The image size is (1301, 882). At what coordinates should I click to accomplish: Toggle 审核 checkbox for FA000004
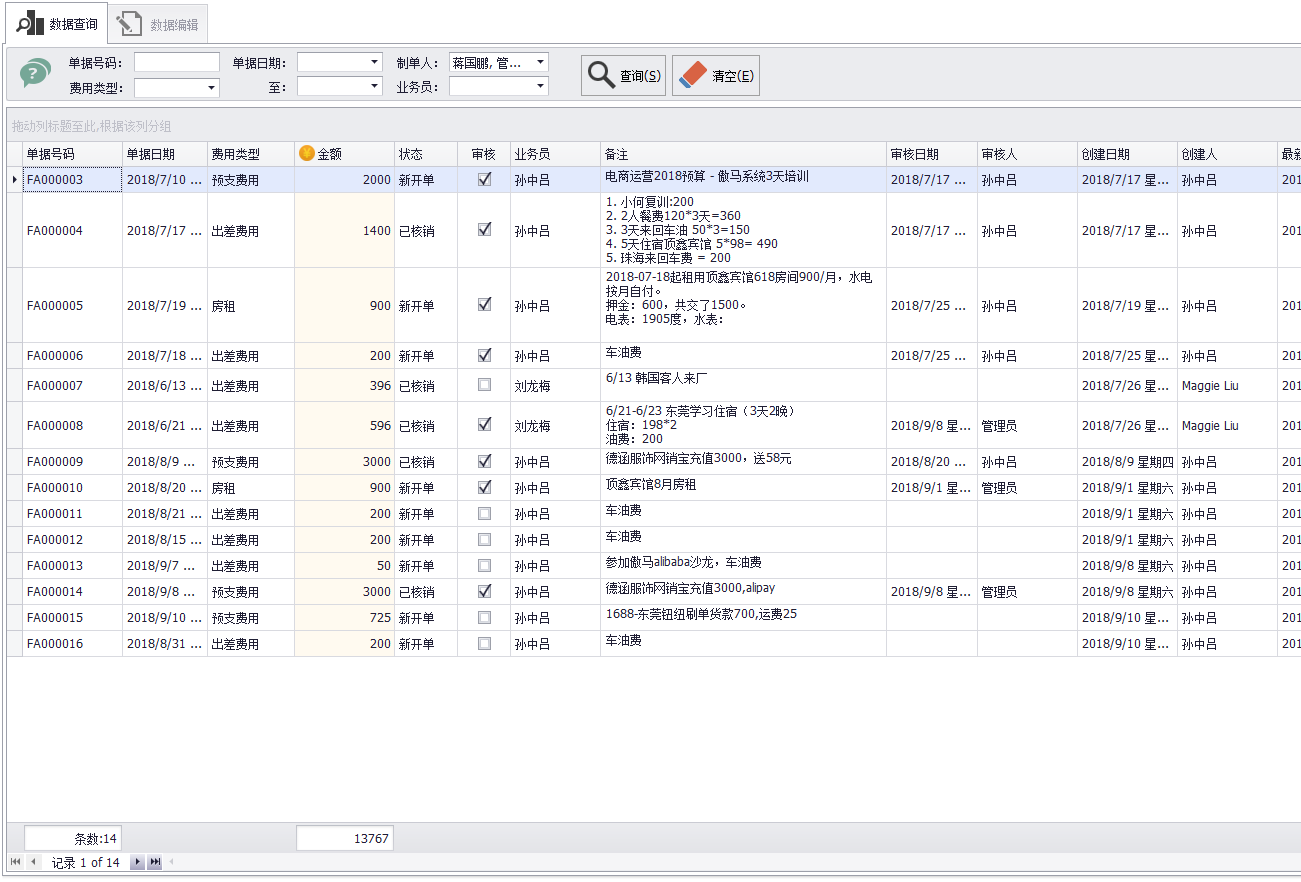(485, 229)
